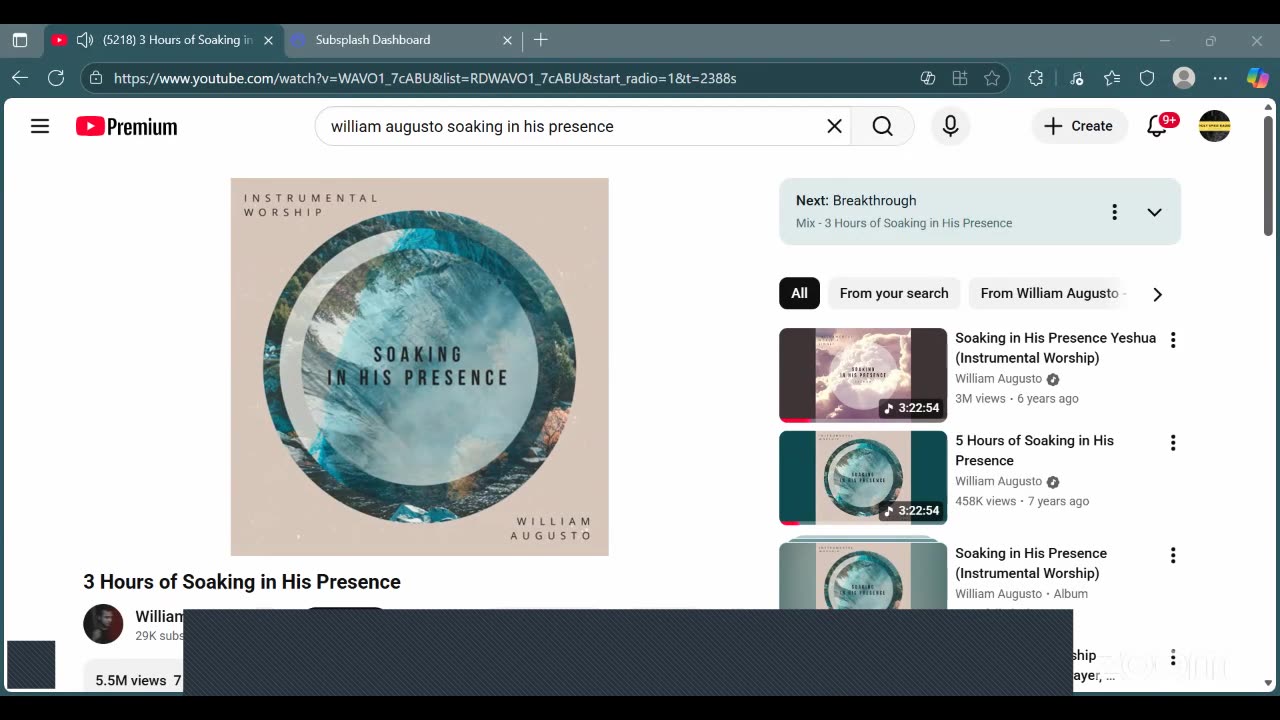
Task: Run search with magnifier button
Action: (x=882, y=126)
